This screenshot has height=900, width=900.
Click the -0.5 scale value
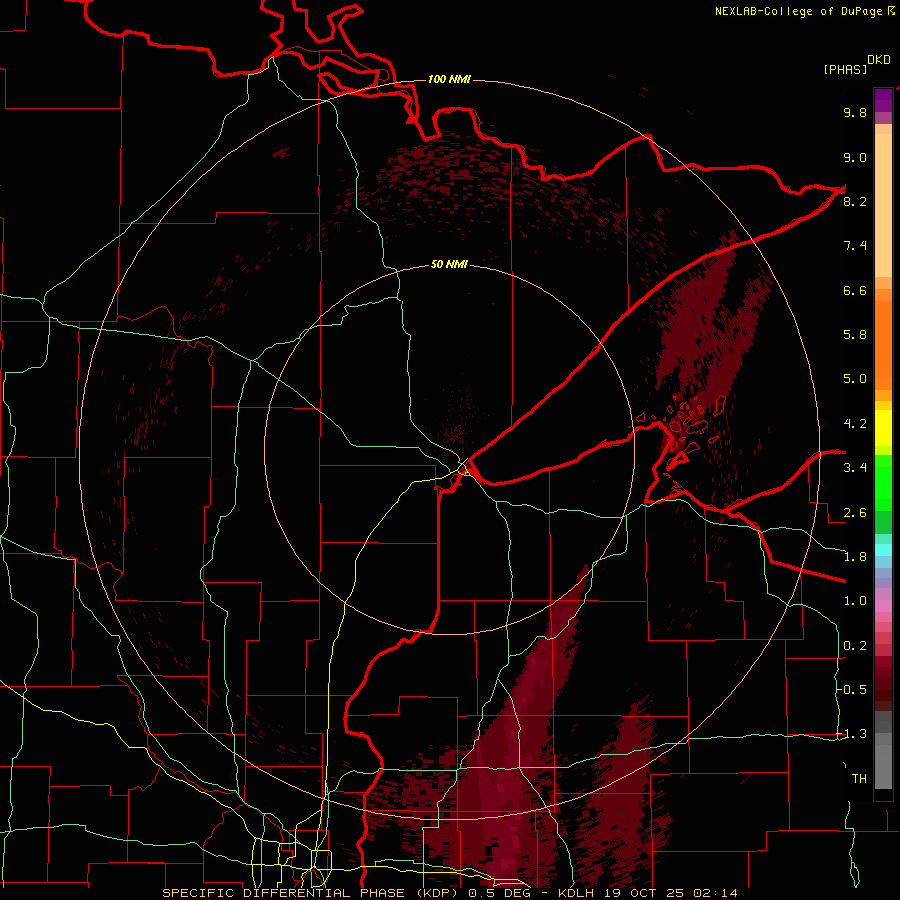[x=852, y=690]
